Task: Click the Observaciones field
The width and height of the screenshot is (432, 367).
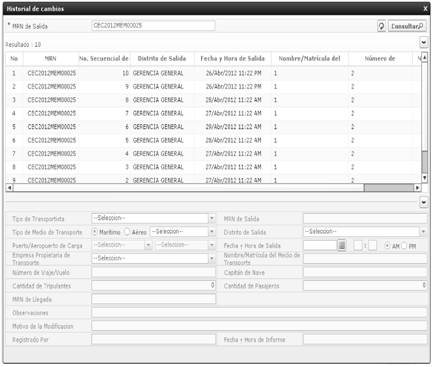Action: point(259,313)
